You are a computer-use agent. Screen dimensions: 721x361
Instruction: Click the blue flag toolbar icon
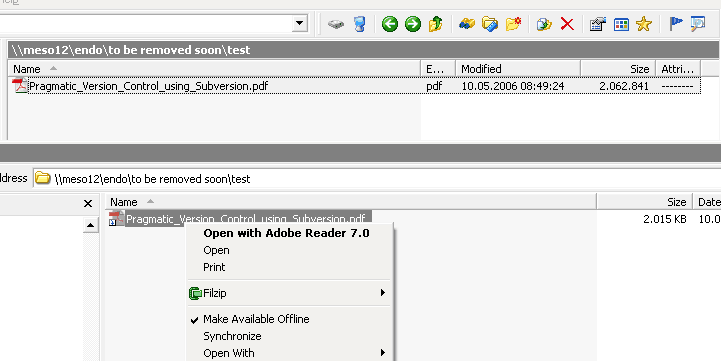[x=675, y=24]
